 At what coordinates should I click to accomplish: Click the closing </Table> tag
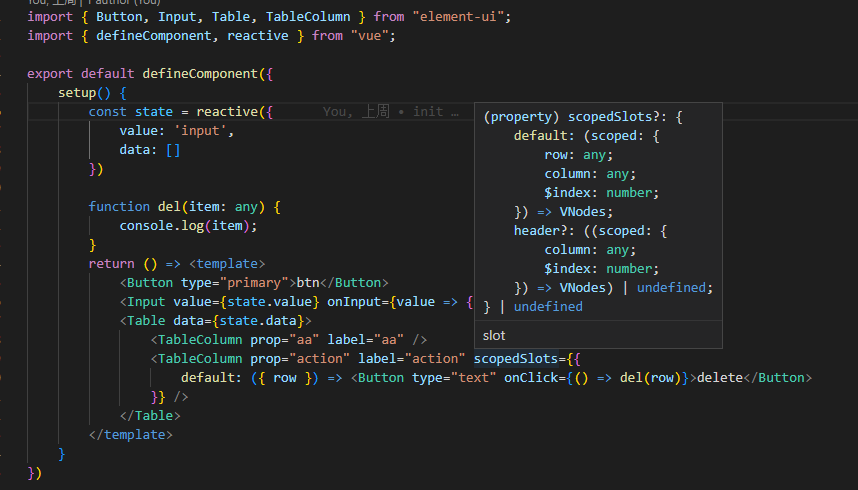point(150,416)
